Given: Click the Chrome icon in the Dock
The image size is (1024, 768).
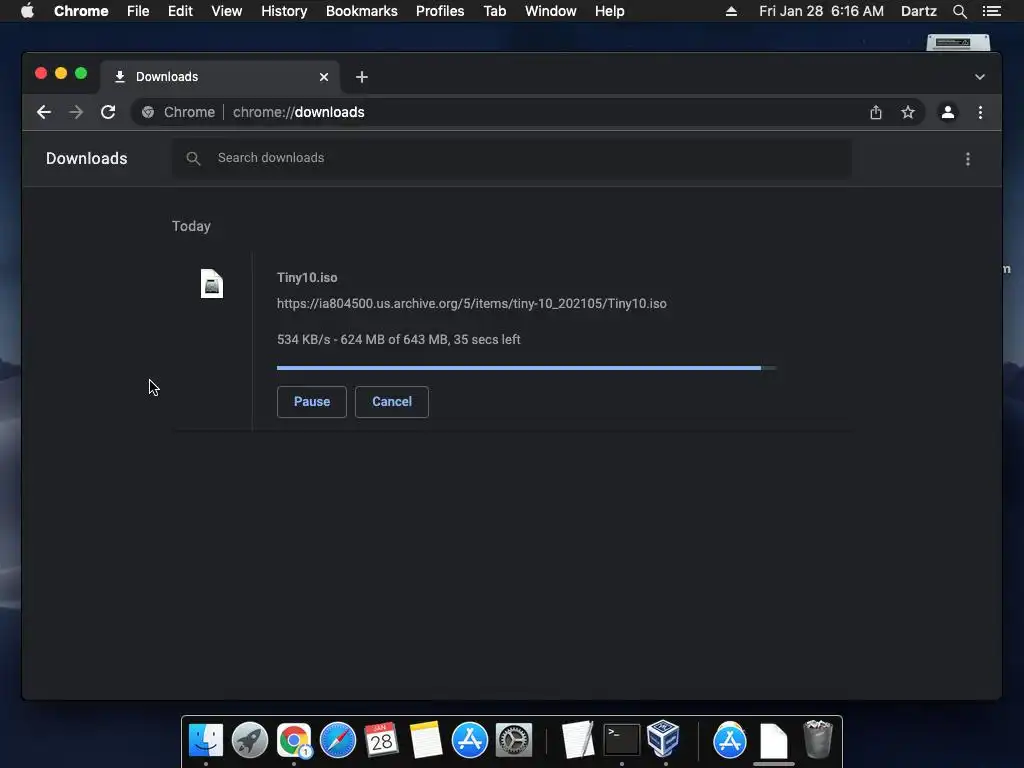Looking at the screenshot, I should [x=294, y=740].
